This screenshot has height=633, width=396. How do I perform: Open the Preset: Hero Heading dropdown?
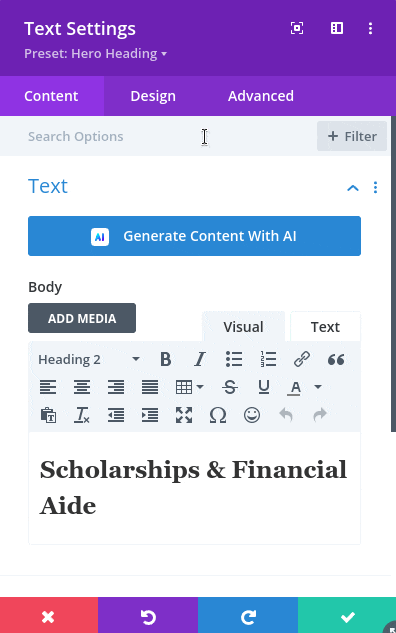[95, 54]
